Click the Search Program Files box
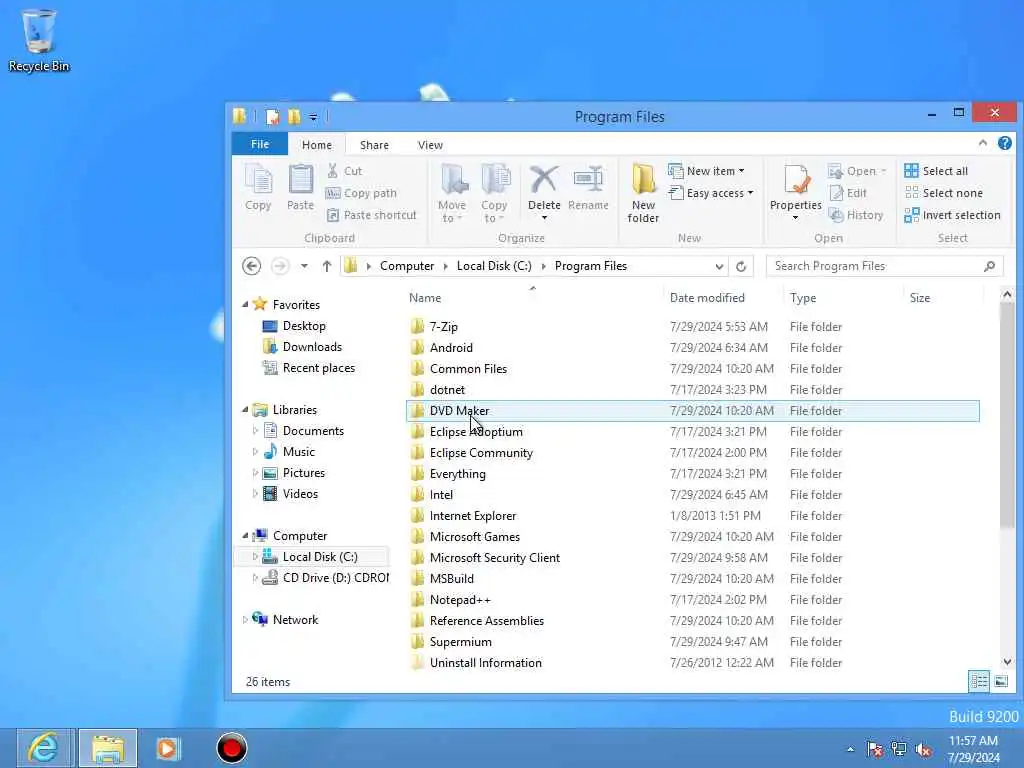 pos(885,266)
